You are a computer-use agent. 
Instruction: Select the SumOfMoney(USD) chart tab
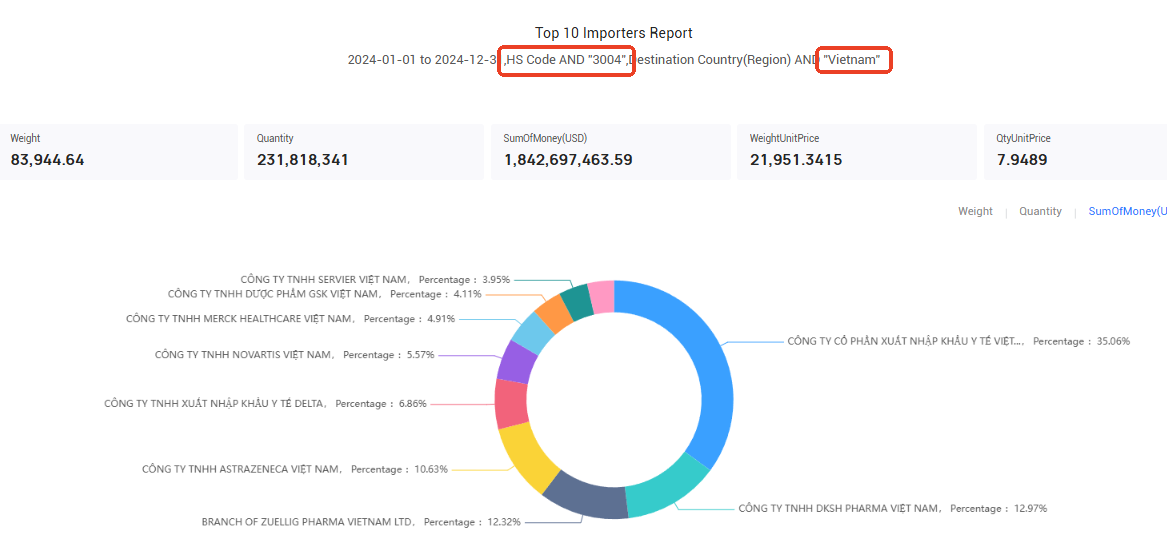coord(1128,211)
